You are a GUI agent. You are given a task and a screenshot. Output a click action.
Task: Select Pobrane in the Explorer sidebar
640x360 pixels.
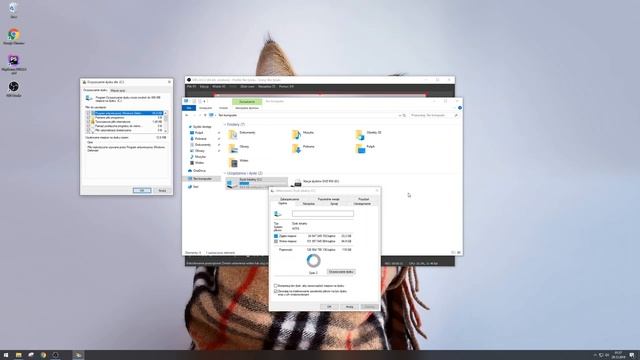click(x=198, y=139)
